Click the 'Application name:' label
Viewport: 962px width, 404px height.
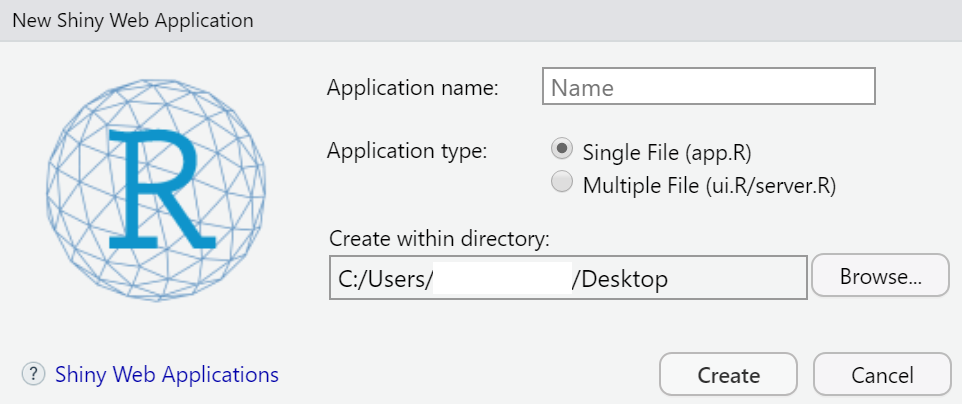coord(413,88)
